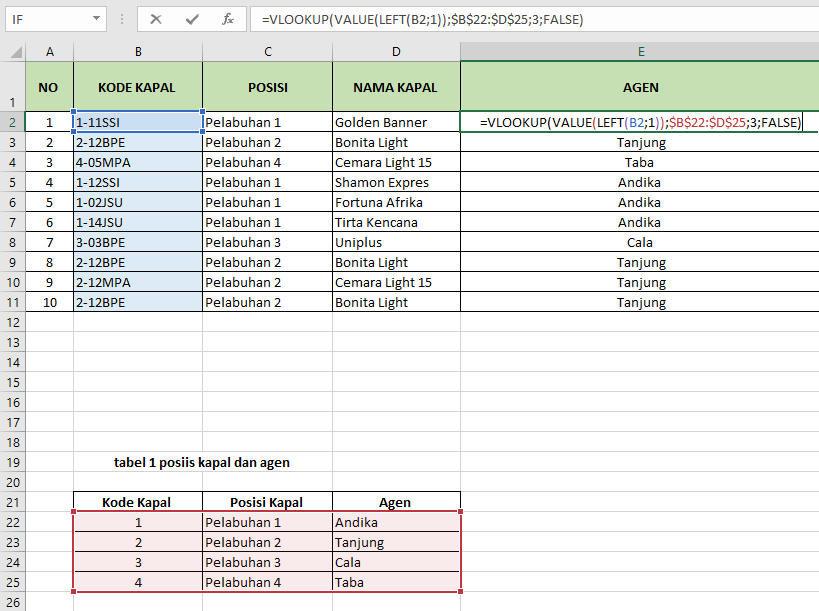The height and width of the screenshot is (611, 819).
Task: Click the Name Box showing IF
Action: tap(50, 19)
